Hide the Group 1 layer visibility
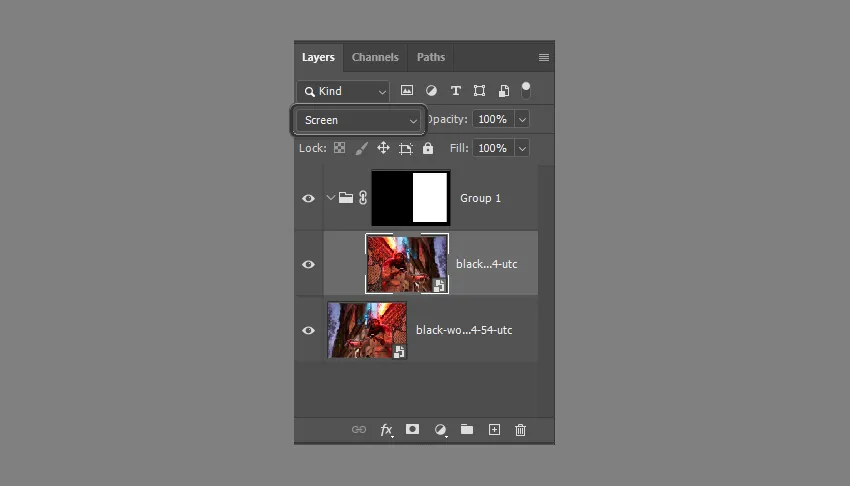Screen dimensions: 850x486 309,198
